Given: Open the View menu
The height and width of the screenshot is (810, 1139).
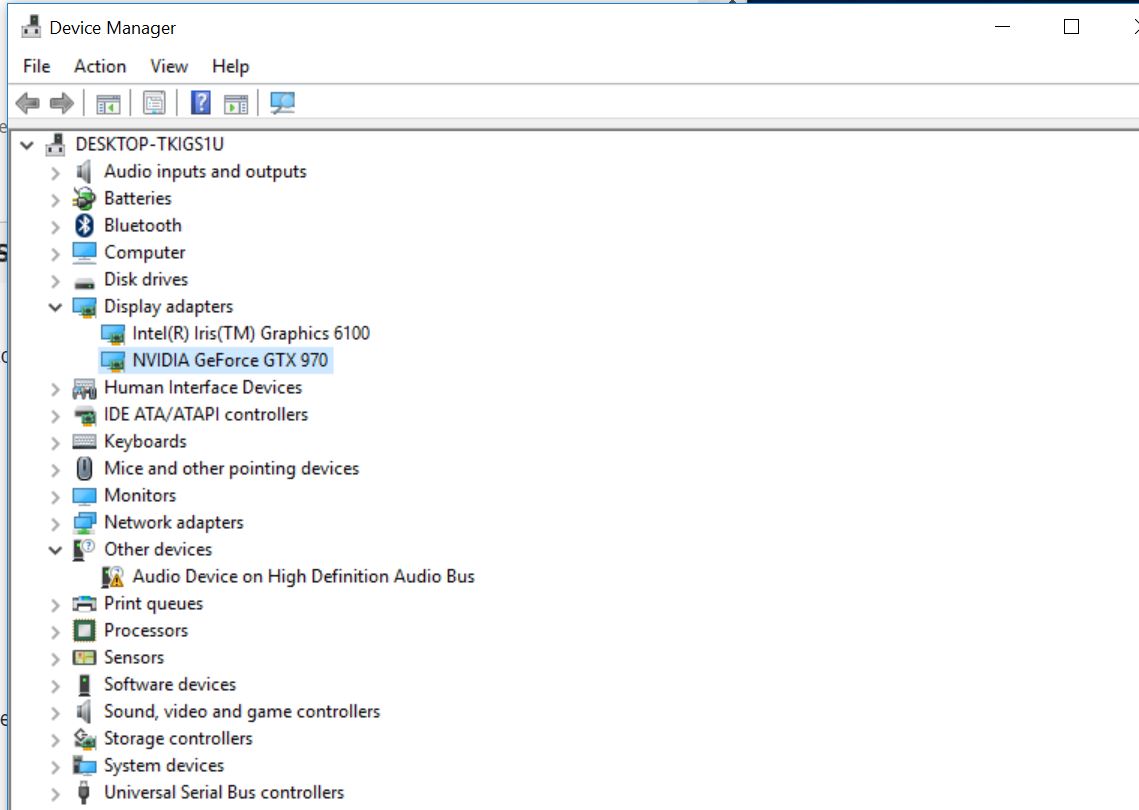Looking at the screenshot, I should point(169,66).
